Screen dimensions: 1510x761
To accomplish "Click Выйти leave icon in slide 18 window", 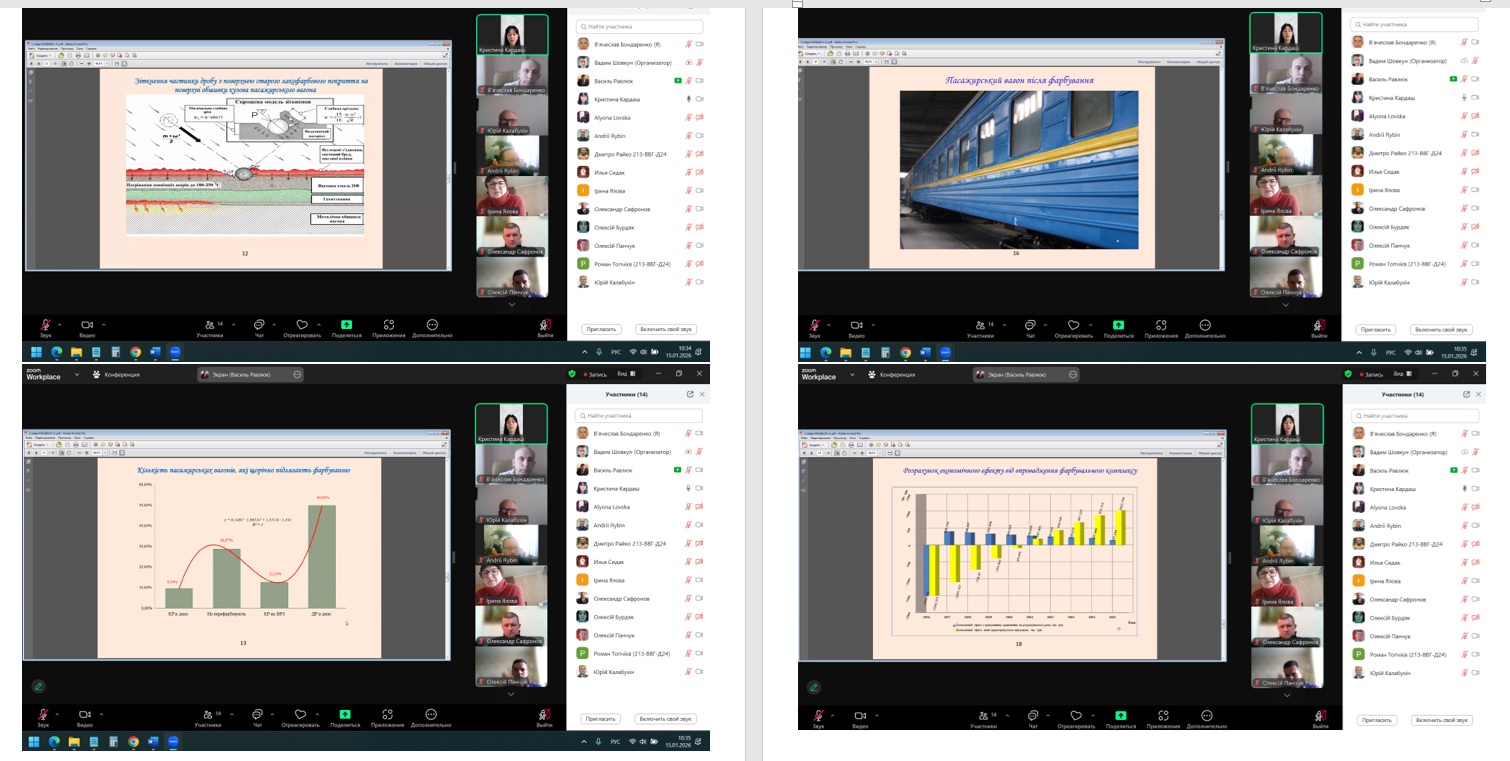I will 1320,715.
